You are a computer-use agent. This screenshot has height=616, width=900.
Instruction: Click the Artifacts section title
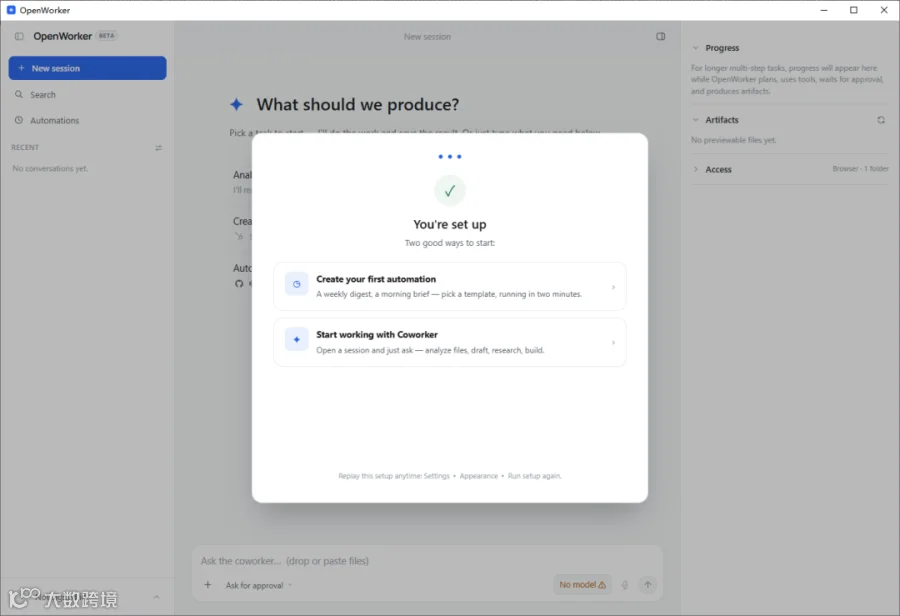721,119
